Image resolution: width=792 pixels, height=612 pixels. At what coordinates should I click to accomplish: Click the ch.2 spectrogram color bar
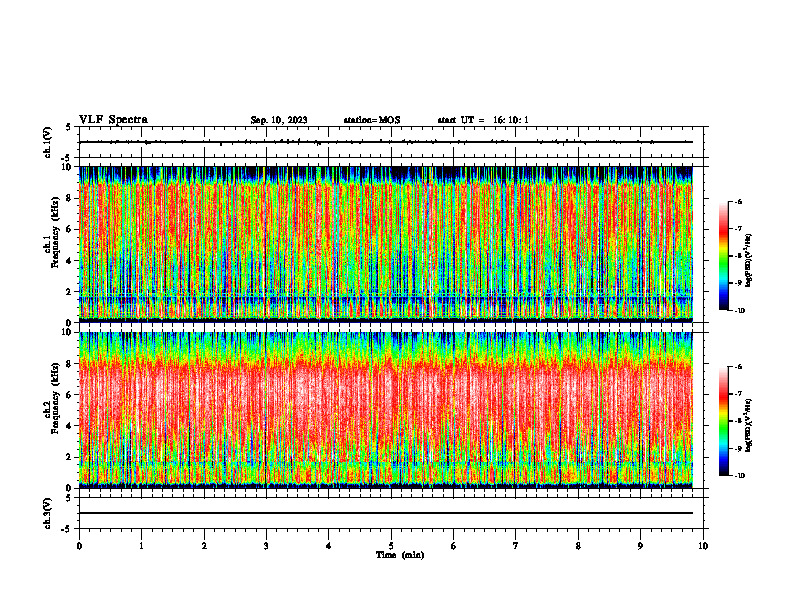pyautogui.click(x=723, y=421)
